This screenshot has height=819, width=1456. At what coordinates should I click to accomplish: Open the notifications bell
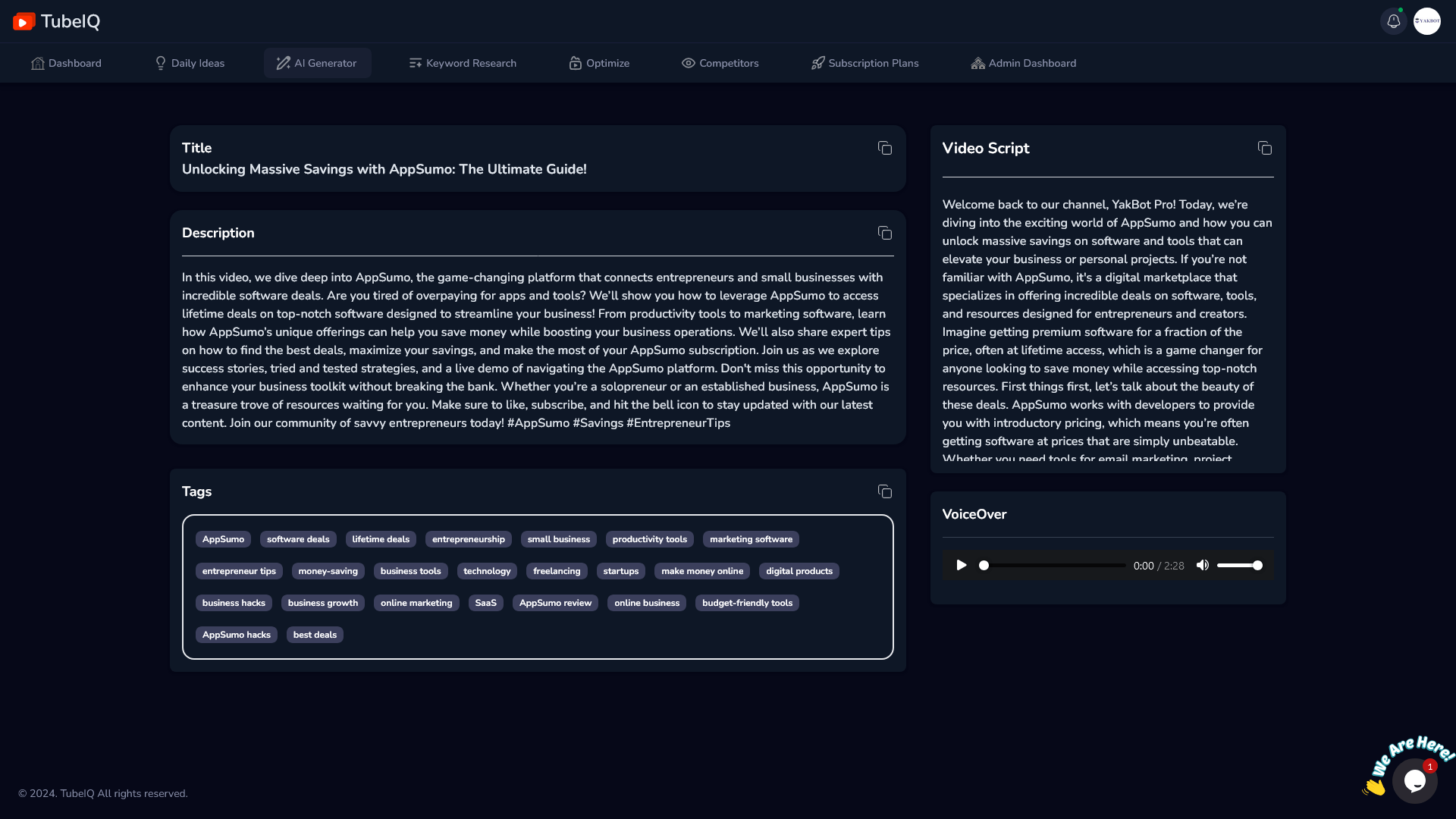click(1393, 21)
